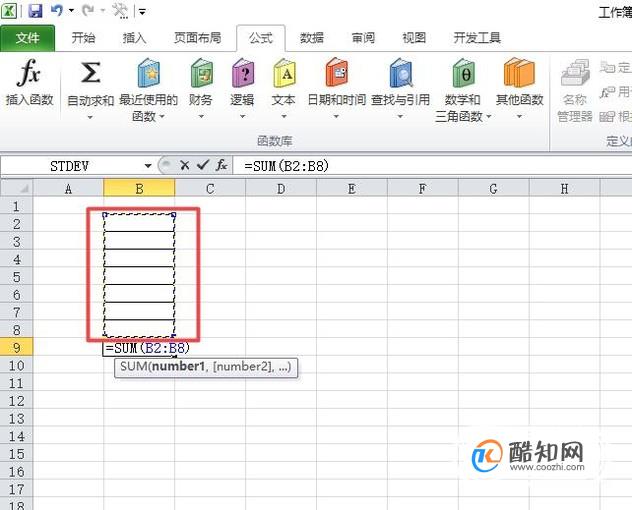Open the More Functions (其他函数) dropdown

520,90
